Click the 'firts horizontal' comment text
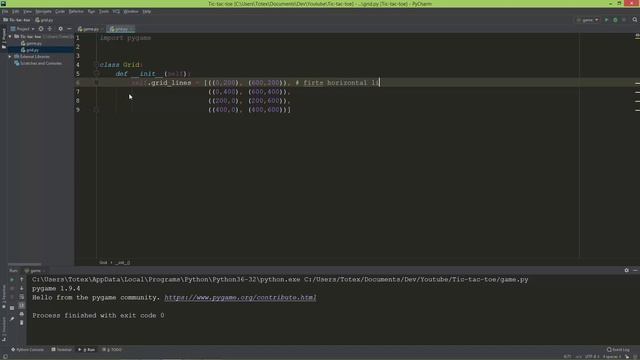The height and width of the screenshot is (360, 640). pyautogui.click(x=335, y=82)
